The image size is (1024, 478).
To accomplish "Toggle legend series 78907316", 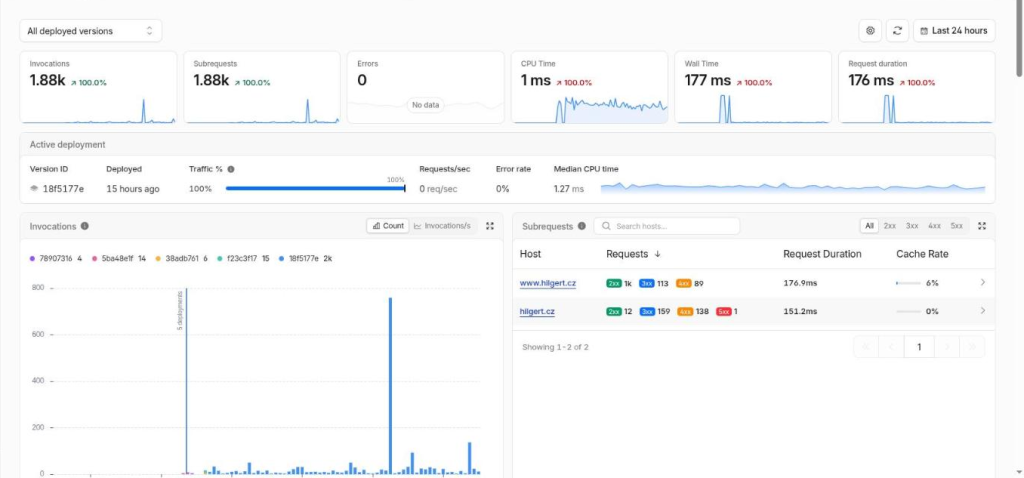I will (56, 259).
